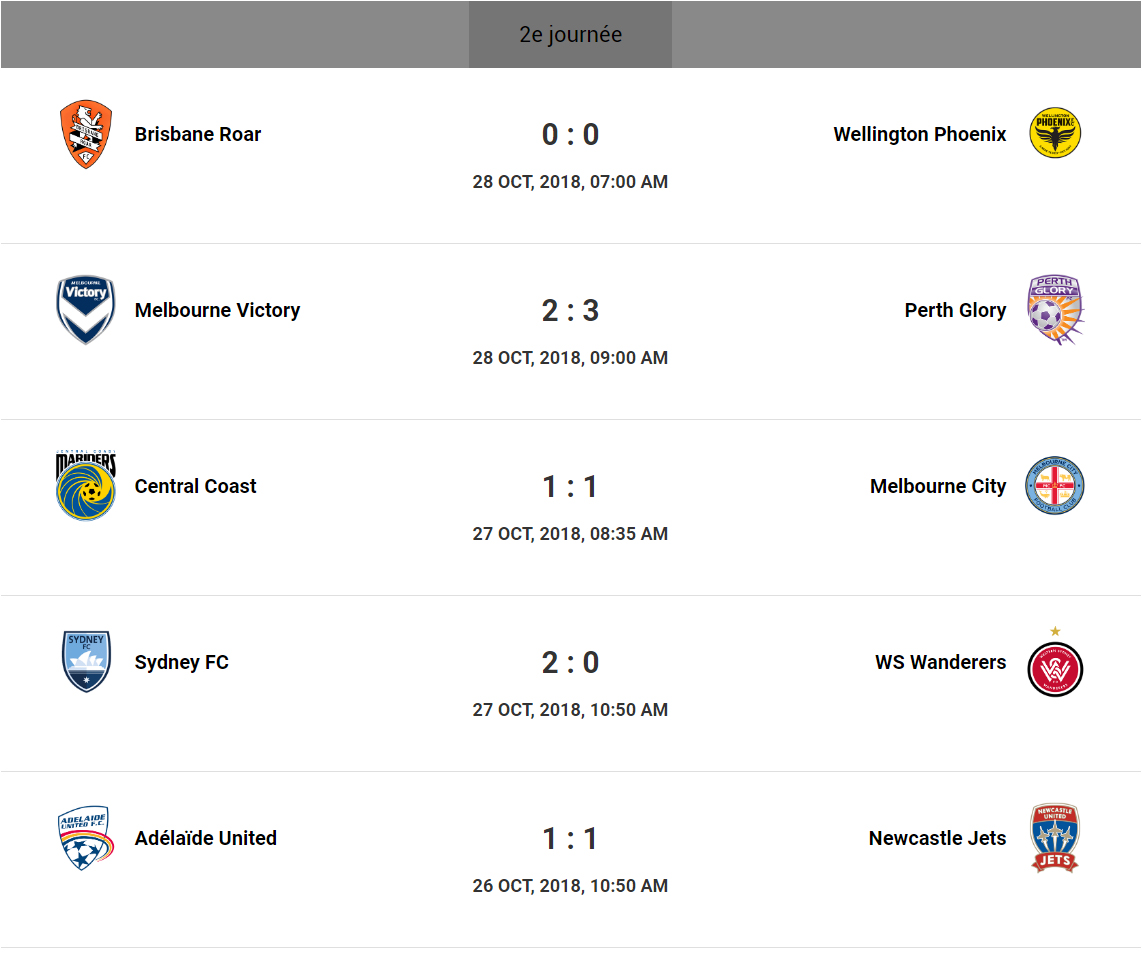The image size is (1142, 954).
Task: Open the Brisbane Roar team link
Action: pyautogui.click(x=198, y=134)
